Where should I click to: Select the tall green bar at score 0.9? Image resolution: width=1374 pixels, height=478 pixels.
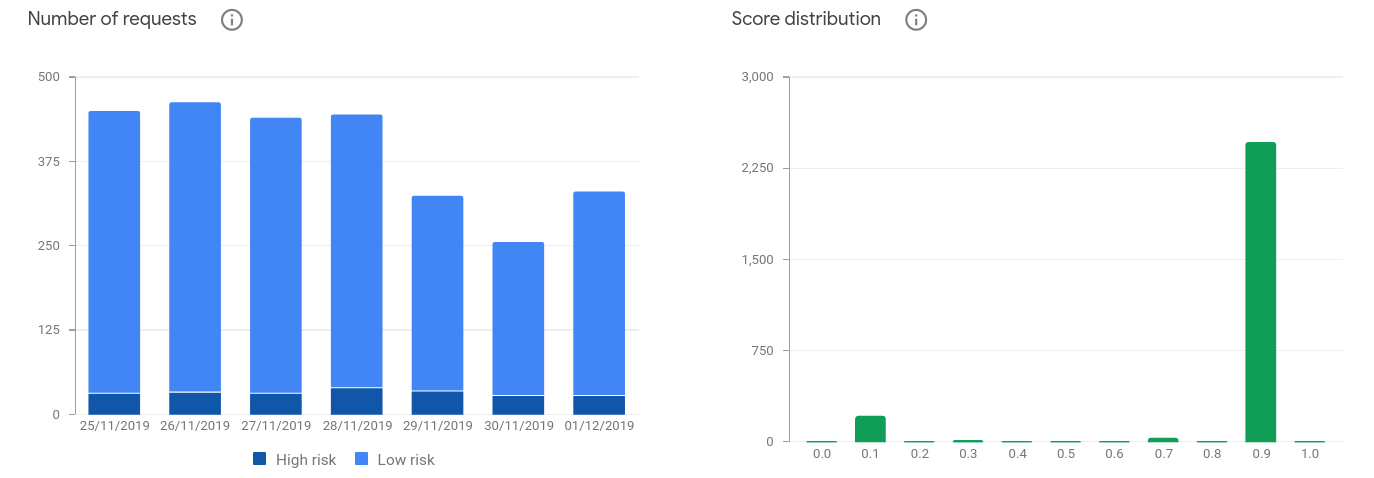(1260, 292)
